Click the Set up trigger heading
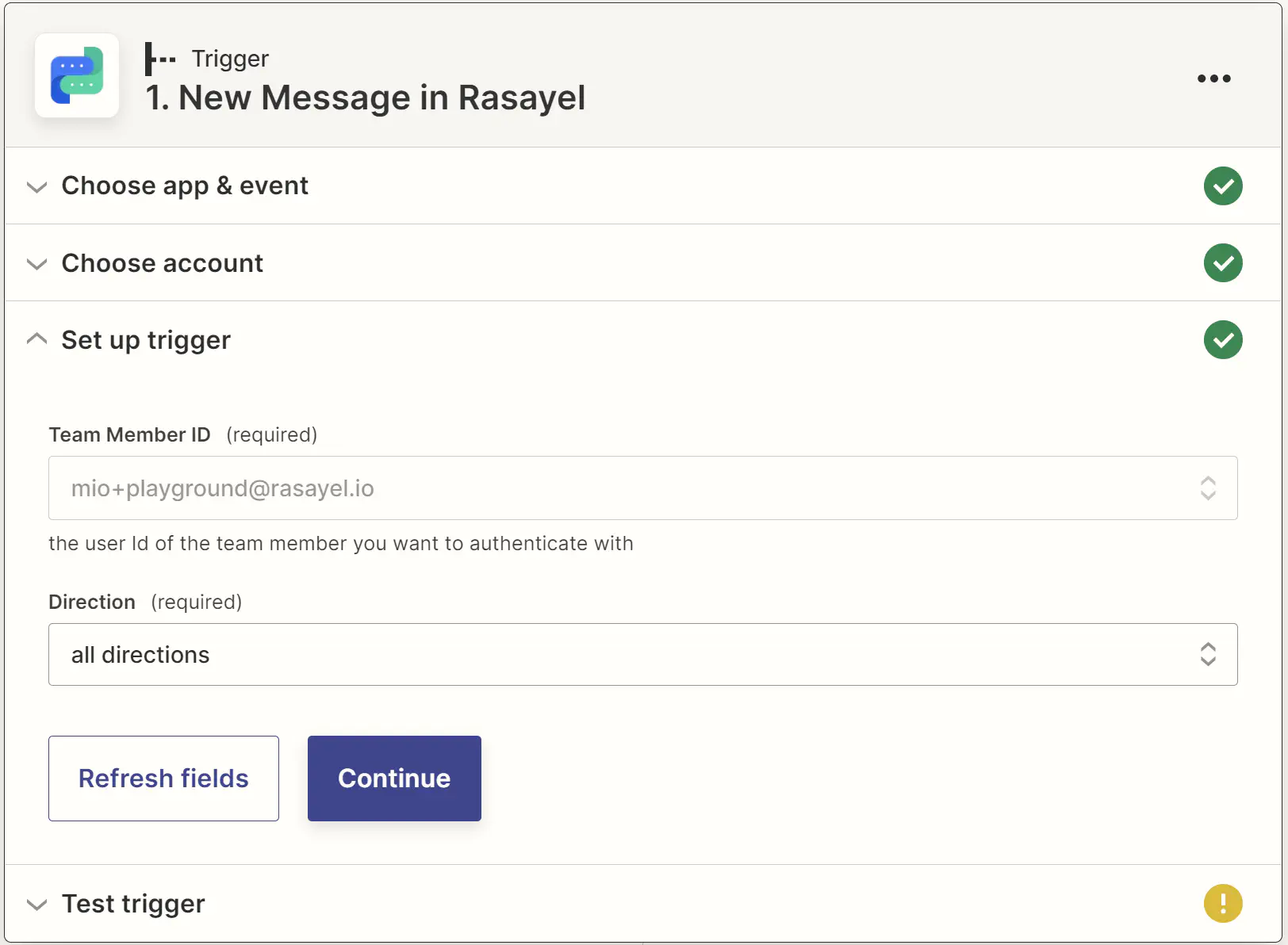The width and height of the screenshot is (1288, 945). 145,339
